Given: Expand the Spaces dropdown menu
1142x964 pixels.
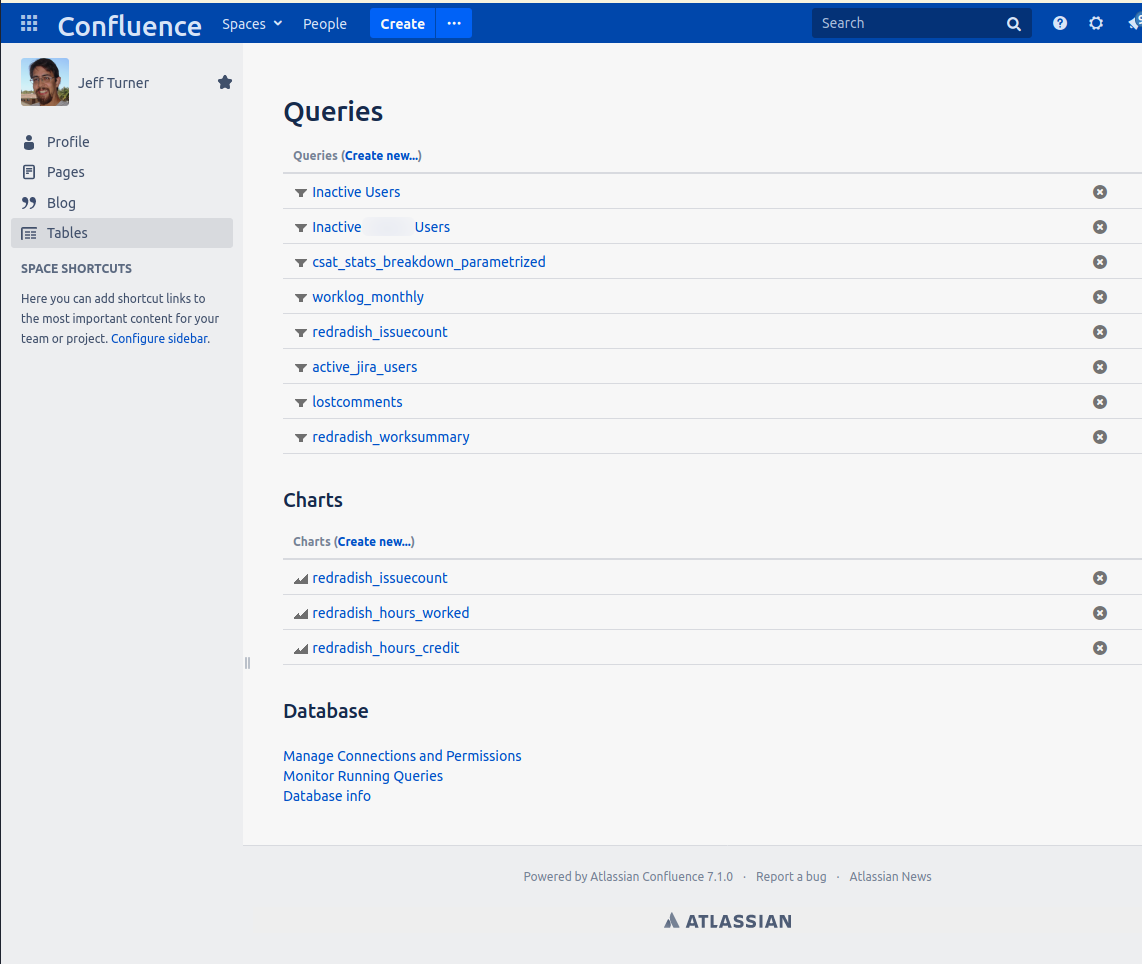Looking at the screenshot, I should [252, 24].
